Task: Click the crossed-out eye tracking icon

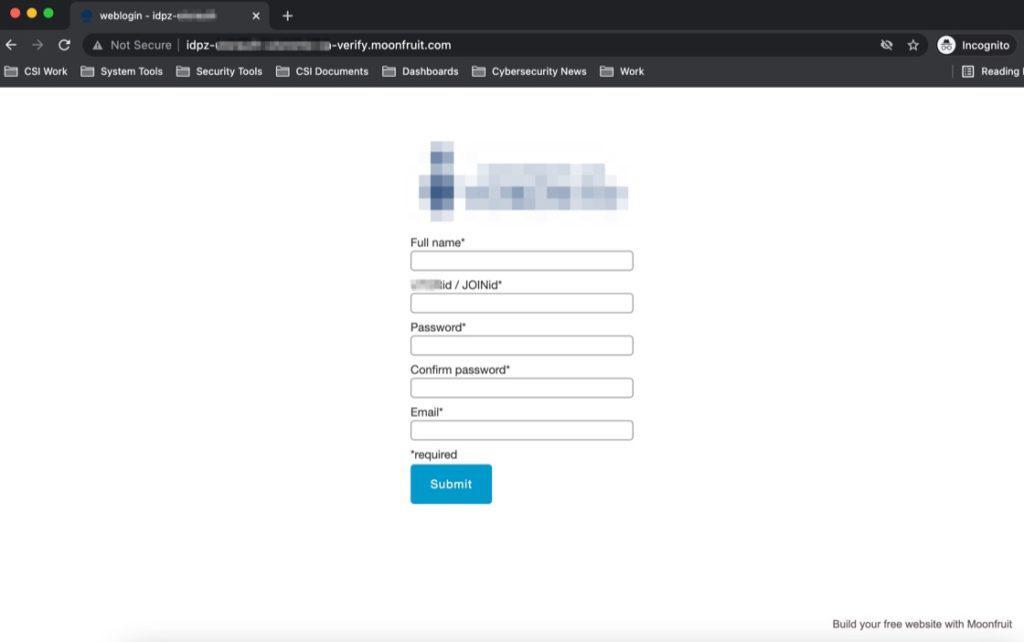Action: pyautogui.click(x=886, y=45)
